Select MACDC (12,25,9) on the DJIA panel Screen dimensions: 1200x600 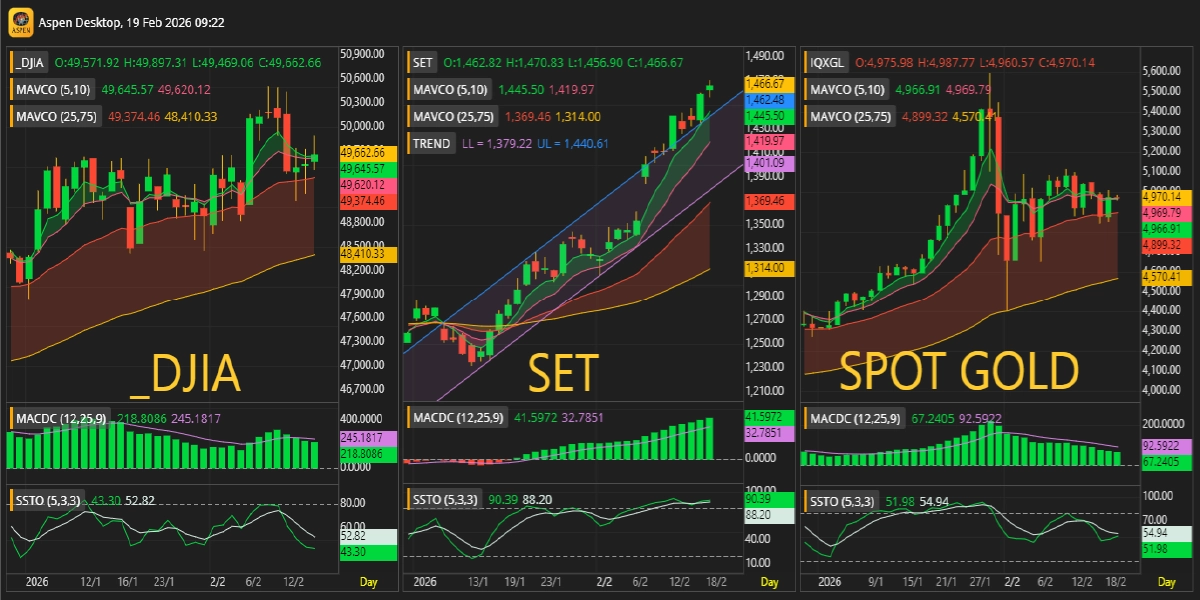(x=61, y=416)
